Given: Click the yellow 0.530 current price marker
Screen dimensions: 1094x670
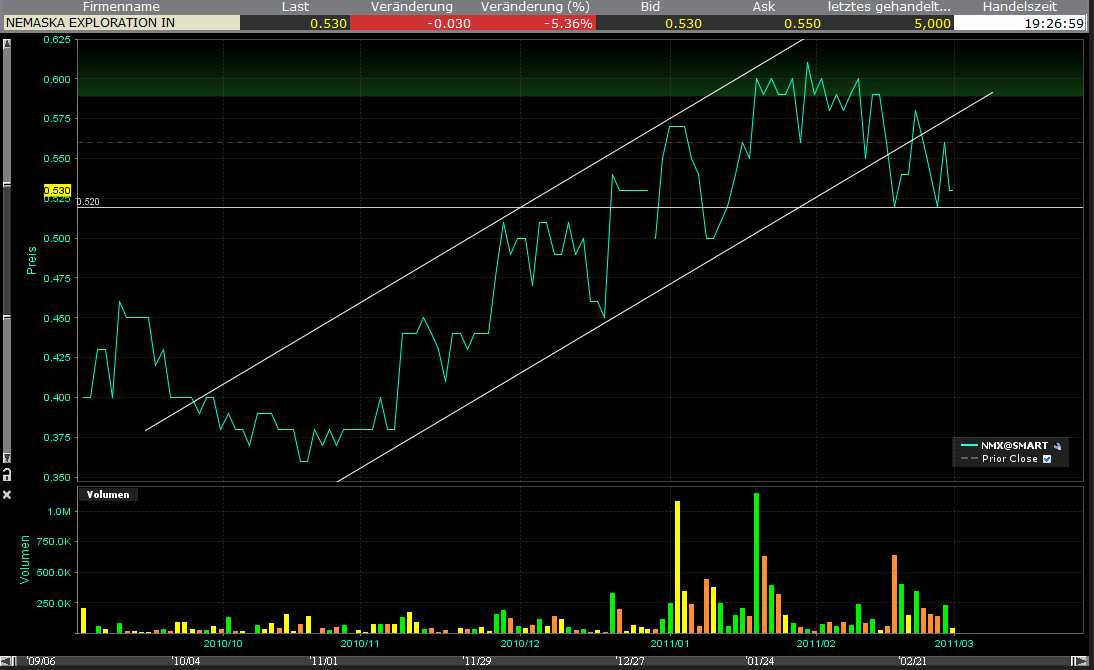Looking at the screenshot, I should (57, 190).
